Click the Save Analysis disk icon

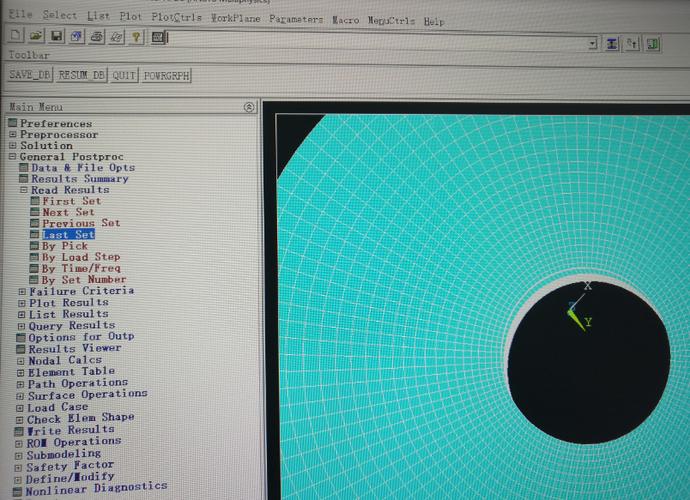pyautogui.click(x=56, y=38)
